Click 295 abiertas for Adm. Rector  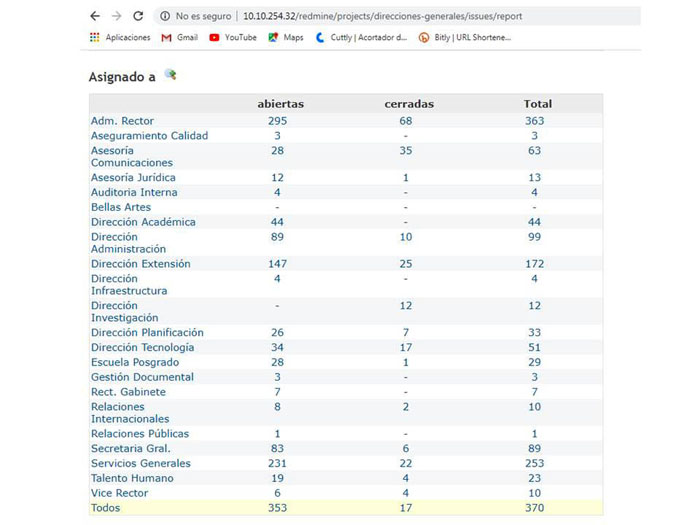pyautogui.click(x=277, y=121)
